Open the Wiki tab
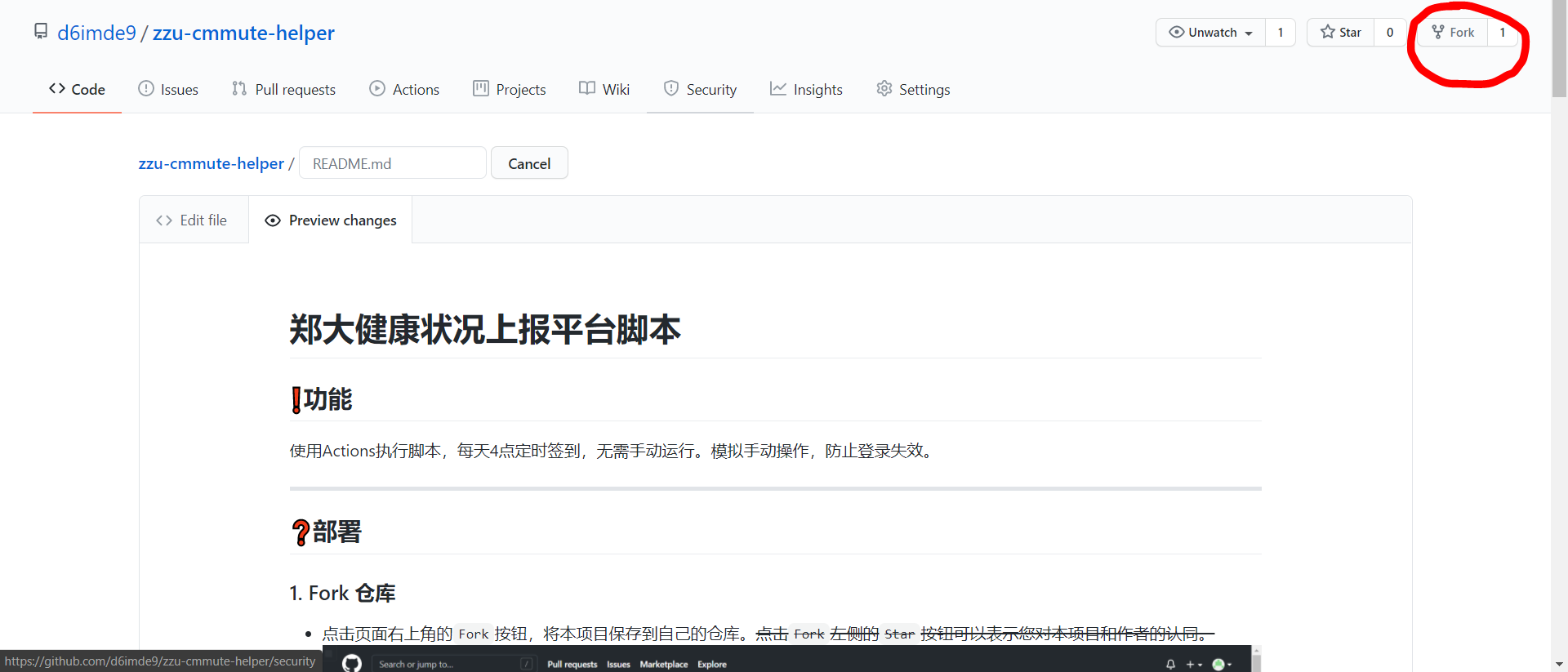The width and height of the screenshot is (1568, 672). point(604,89)
